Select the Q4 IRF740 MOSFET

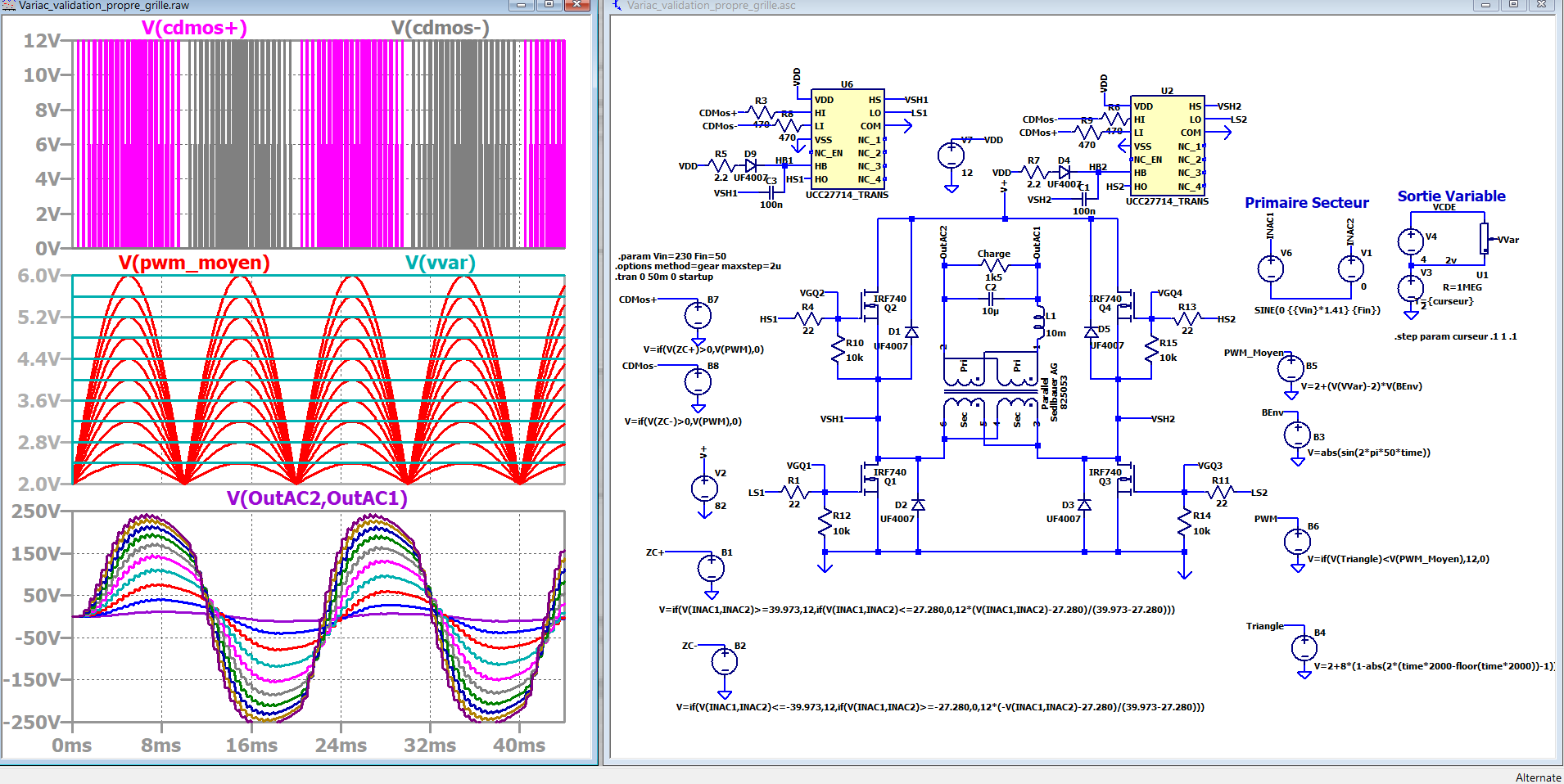point(1126,307)
